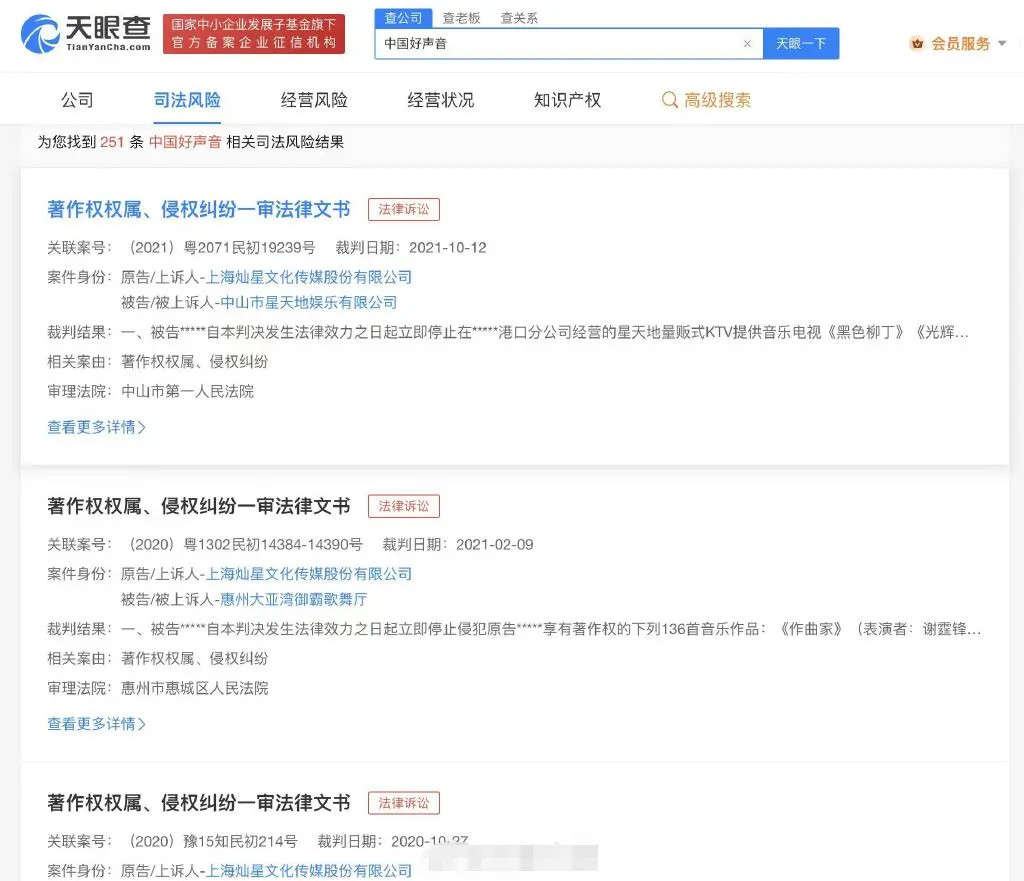This screenshot has width=1024, height=881.
Task: Open first result title dated 2021-10-12
Action: (199, 209)
